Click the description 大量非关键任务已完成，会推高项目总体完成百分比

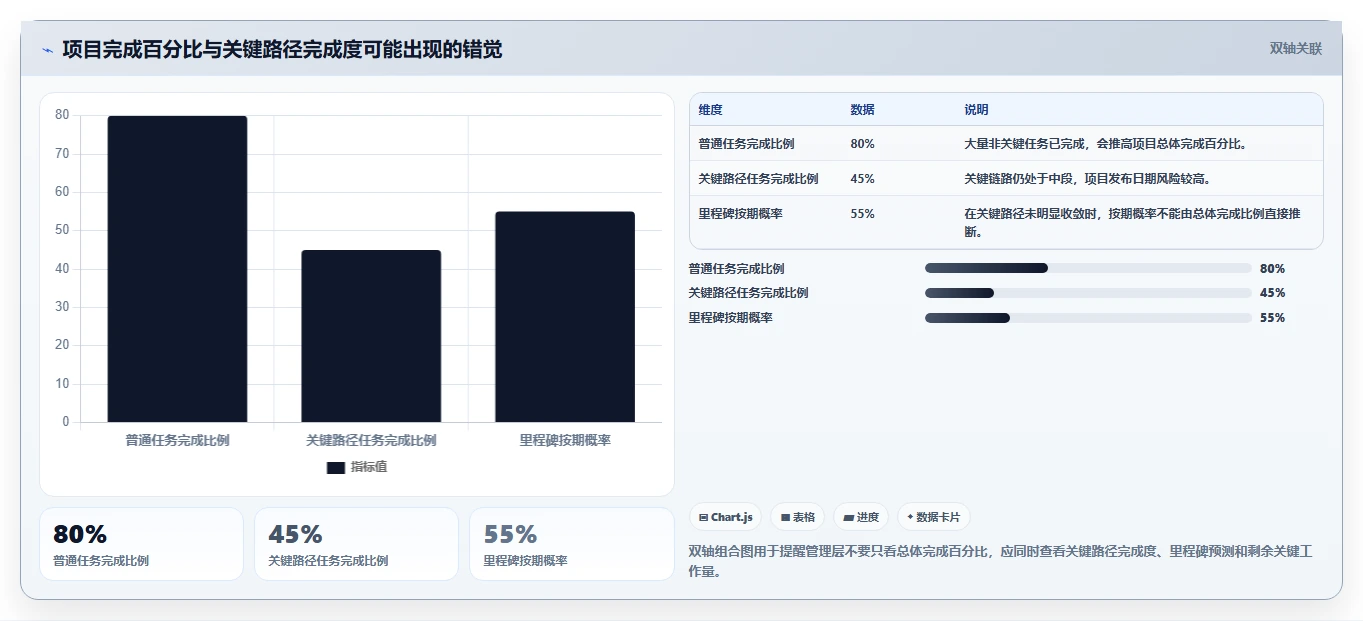(x=1105, y=144)
